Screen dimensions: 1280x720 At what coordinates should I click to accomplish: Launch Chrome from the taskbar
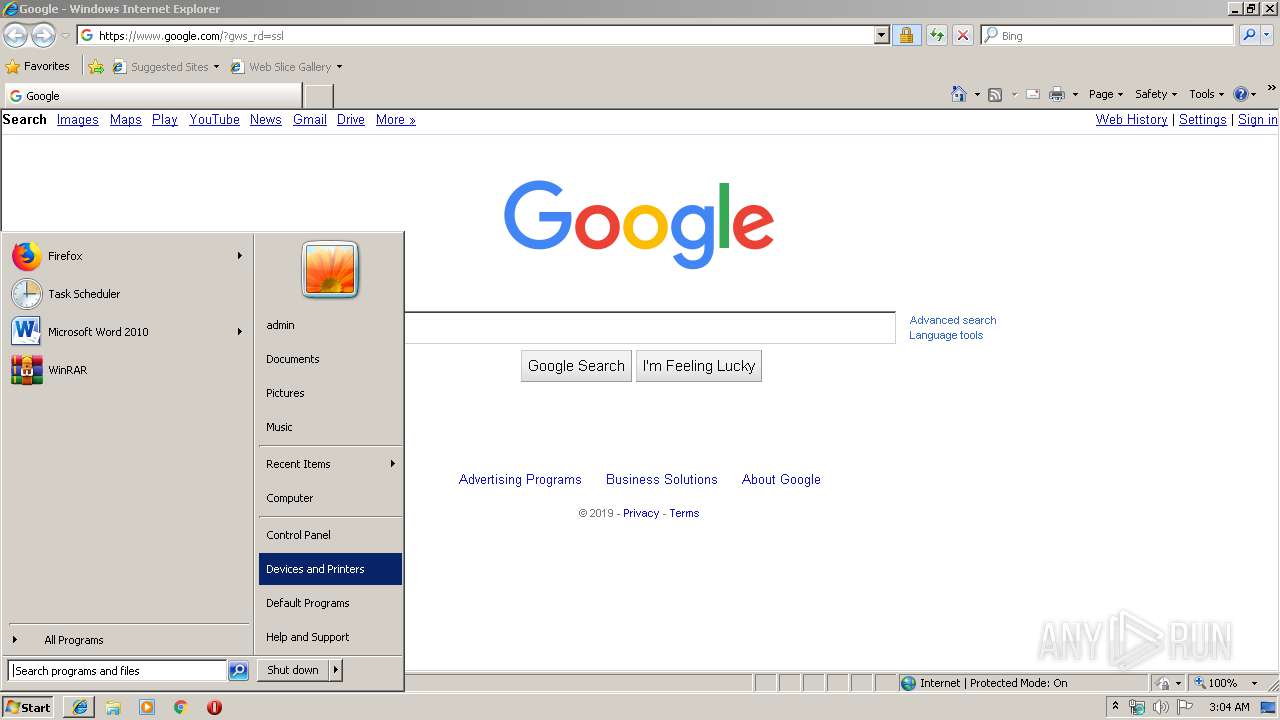181,707
